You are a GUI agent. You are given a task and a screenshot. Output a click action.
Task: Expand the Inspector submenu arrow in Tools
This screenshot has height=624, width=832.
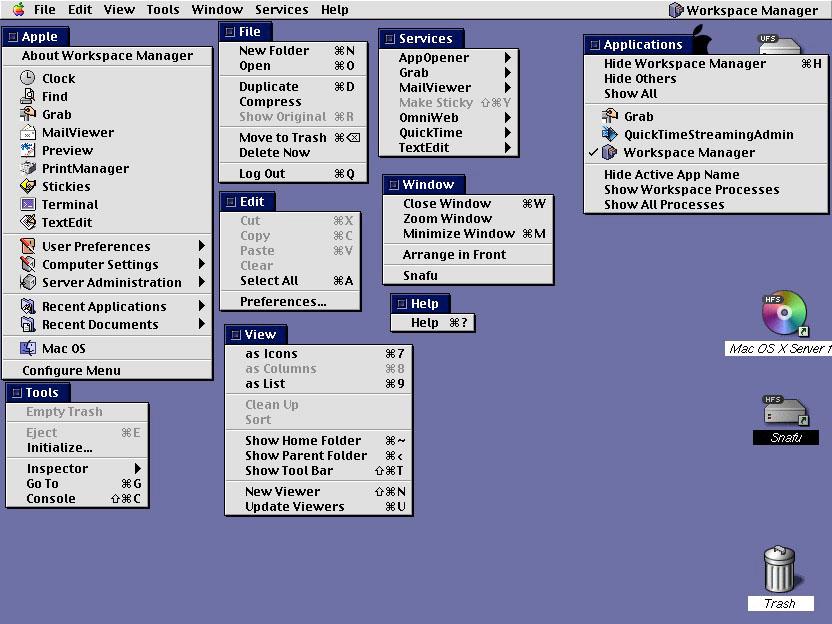click(137, 468)
